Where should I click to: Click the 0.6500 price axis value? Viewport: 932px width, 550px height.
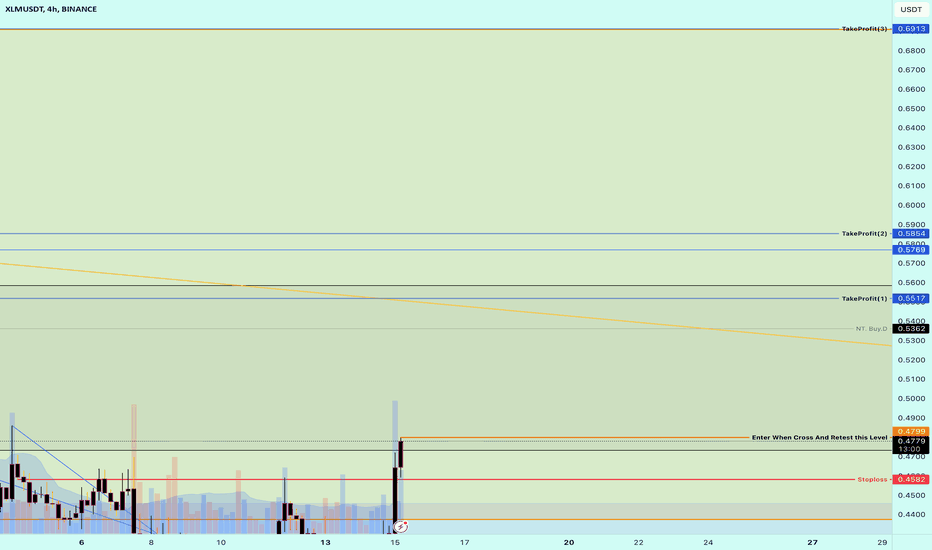click(x=911, y=109)
